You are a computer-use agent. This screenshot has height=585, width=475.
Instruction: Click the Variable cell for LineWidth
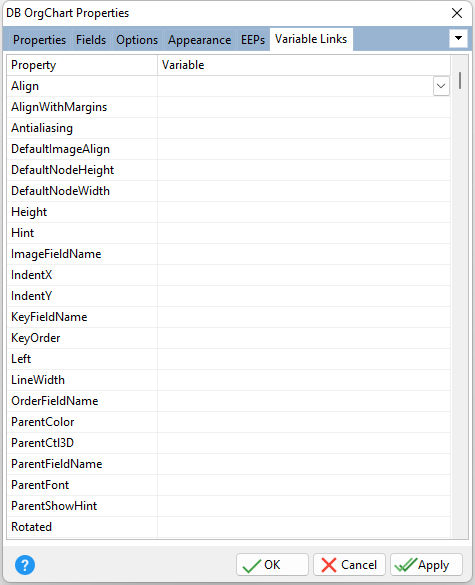pyautogui.click(x=304, y=380)
